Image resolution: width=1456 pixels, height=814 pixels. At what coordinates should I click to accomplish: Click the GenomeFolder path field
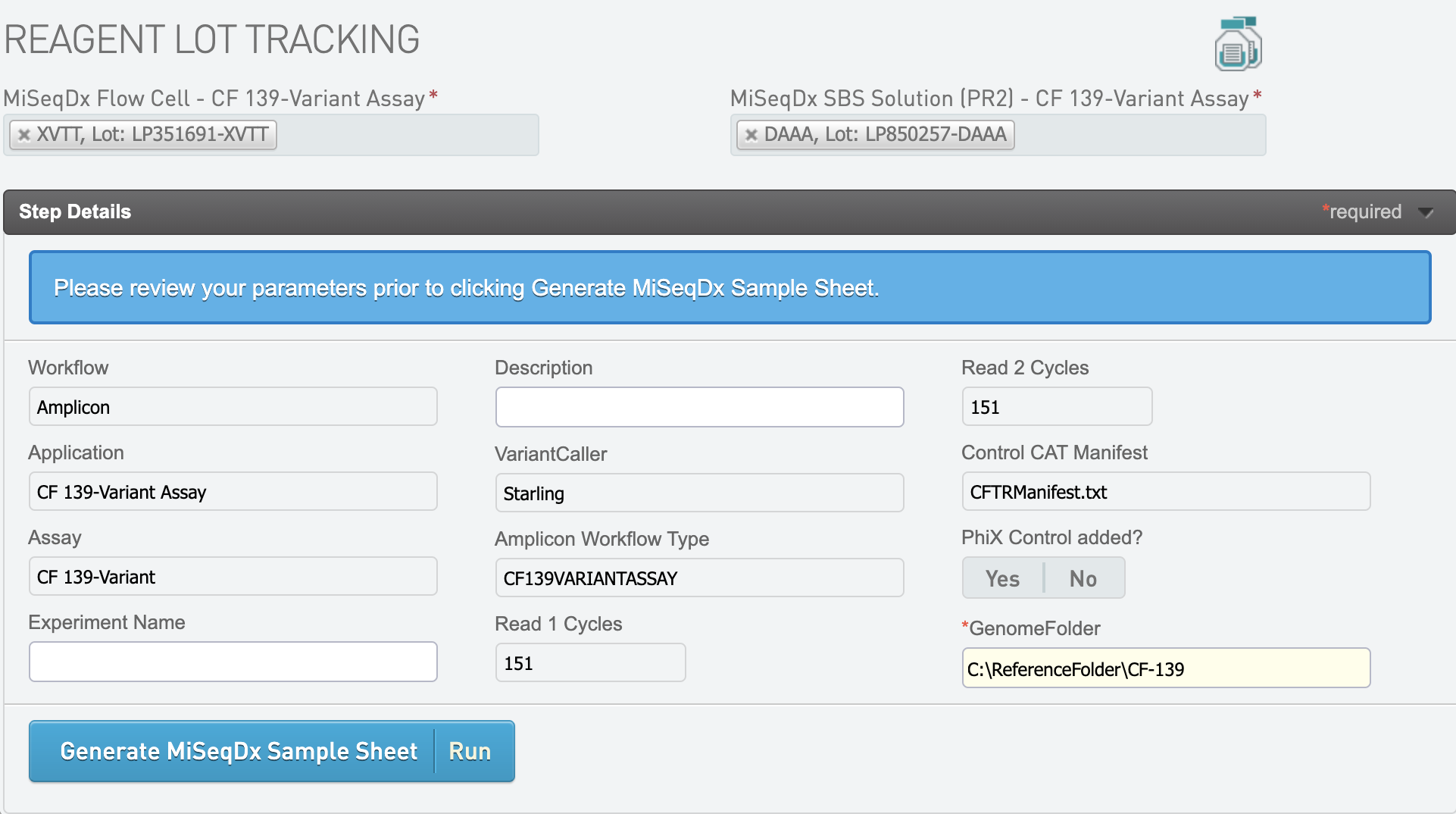click(1166, 668)
